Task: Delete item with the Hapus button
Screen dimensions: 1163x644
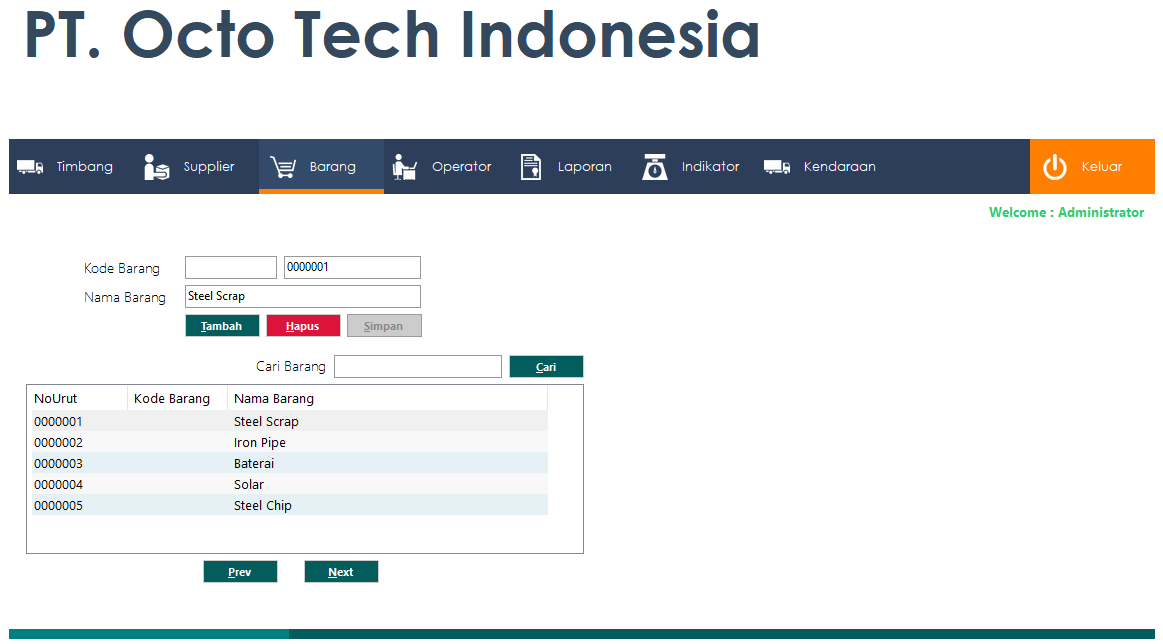Action: tap(303, 326)
